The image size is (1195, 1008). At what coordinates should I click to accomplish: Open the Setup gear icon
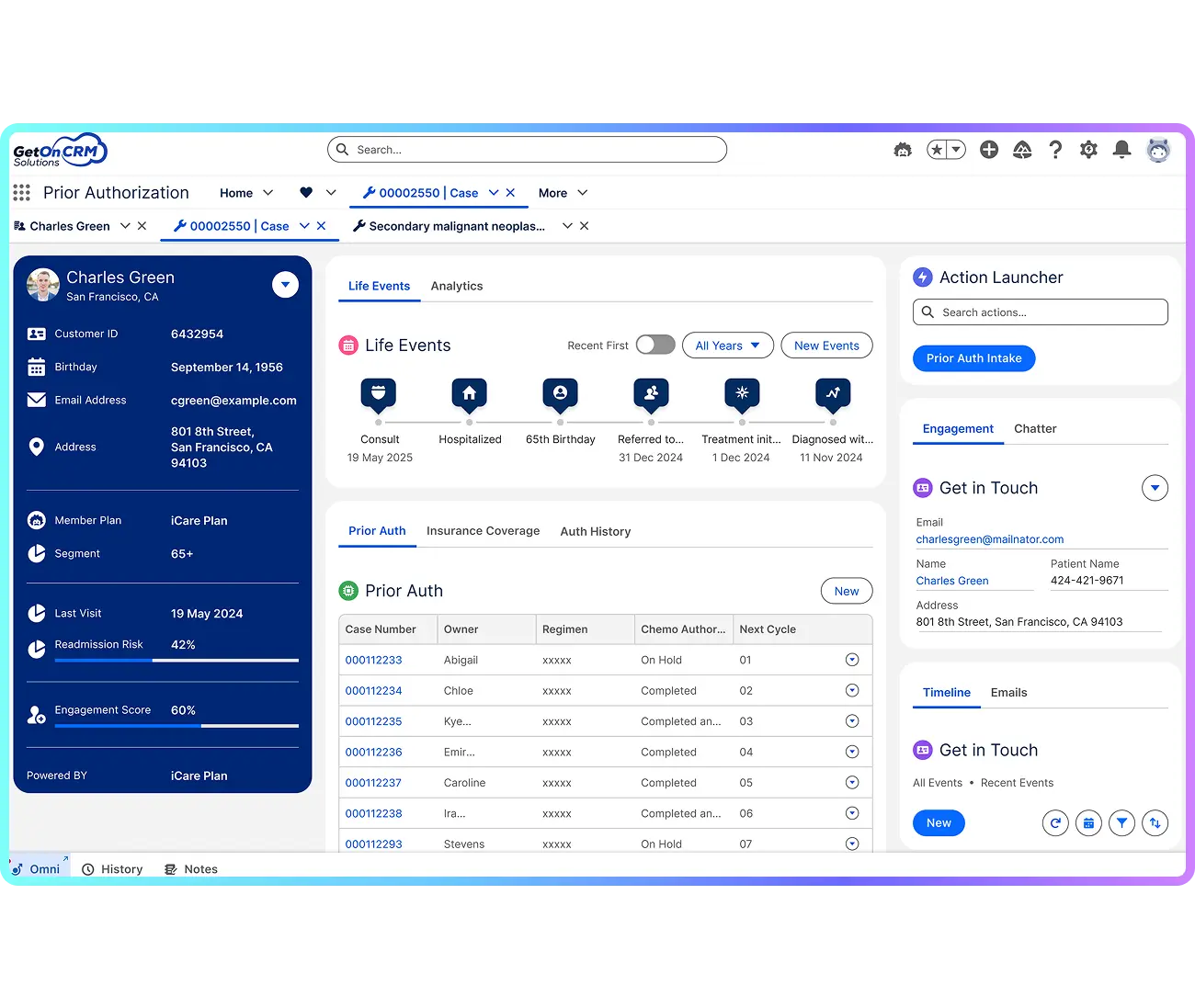coord(1088,149)
